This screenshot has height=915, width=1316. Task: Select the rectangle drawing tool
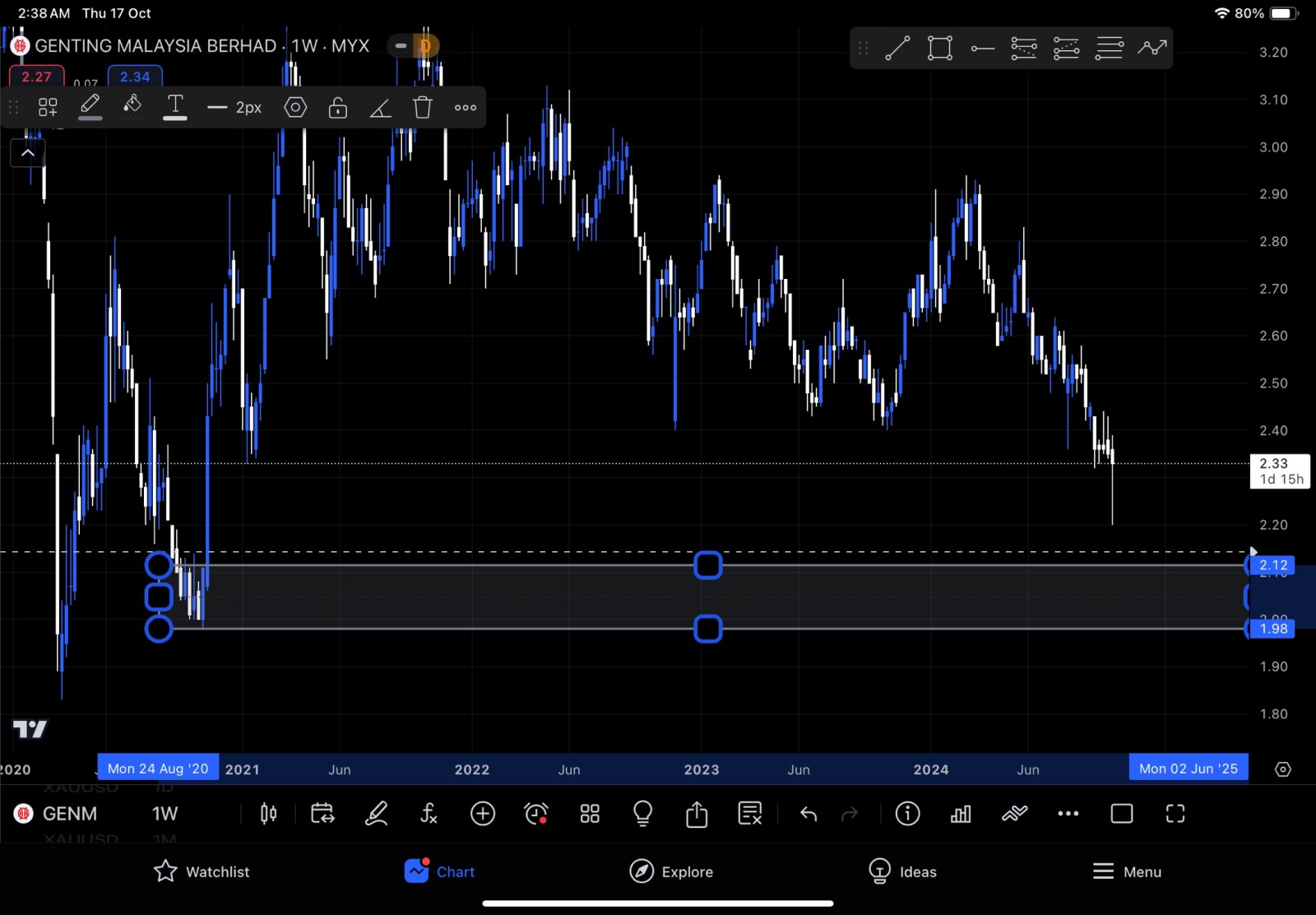(x=939, y=49)
